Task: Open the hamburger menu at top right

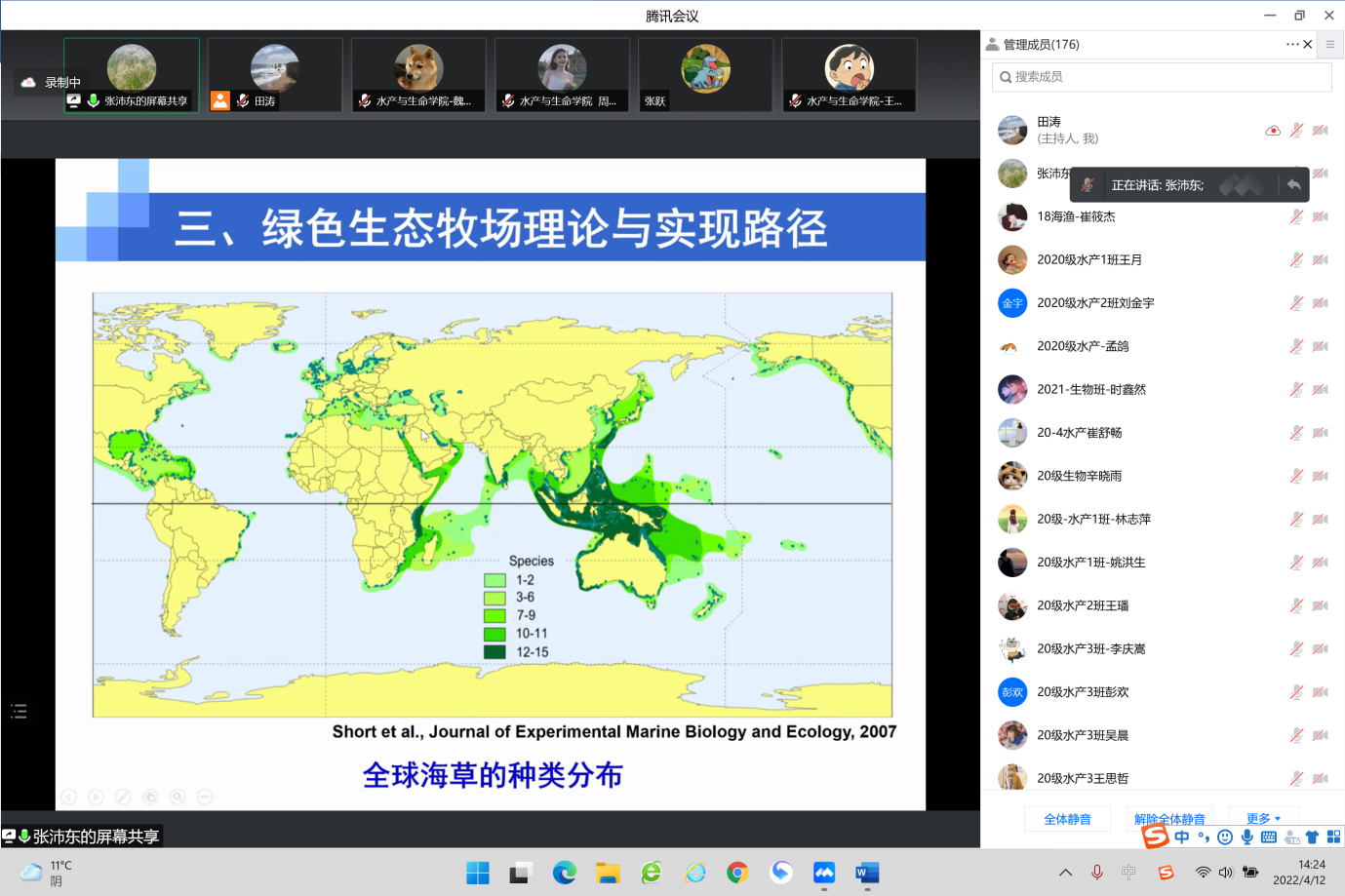Action: pyautogui.click(x=1329, y=45)
